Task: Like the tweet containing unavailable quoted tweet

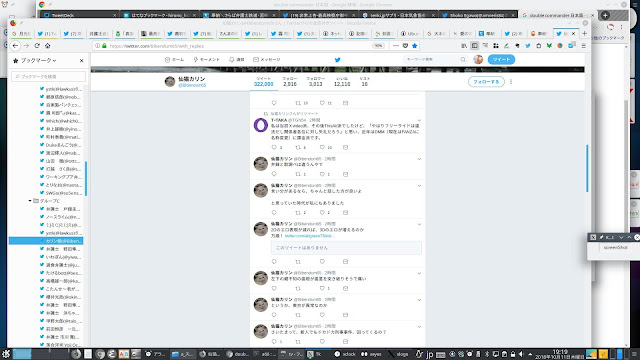Action: coord(322,262)
